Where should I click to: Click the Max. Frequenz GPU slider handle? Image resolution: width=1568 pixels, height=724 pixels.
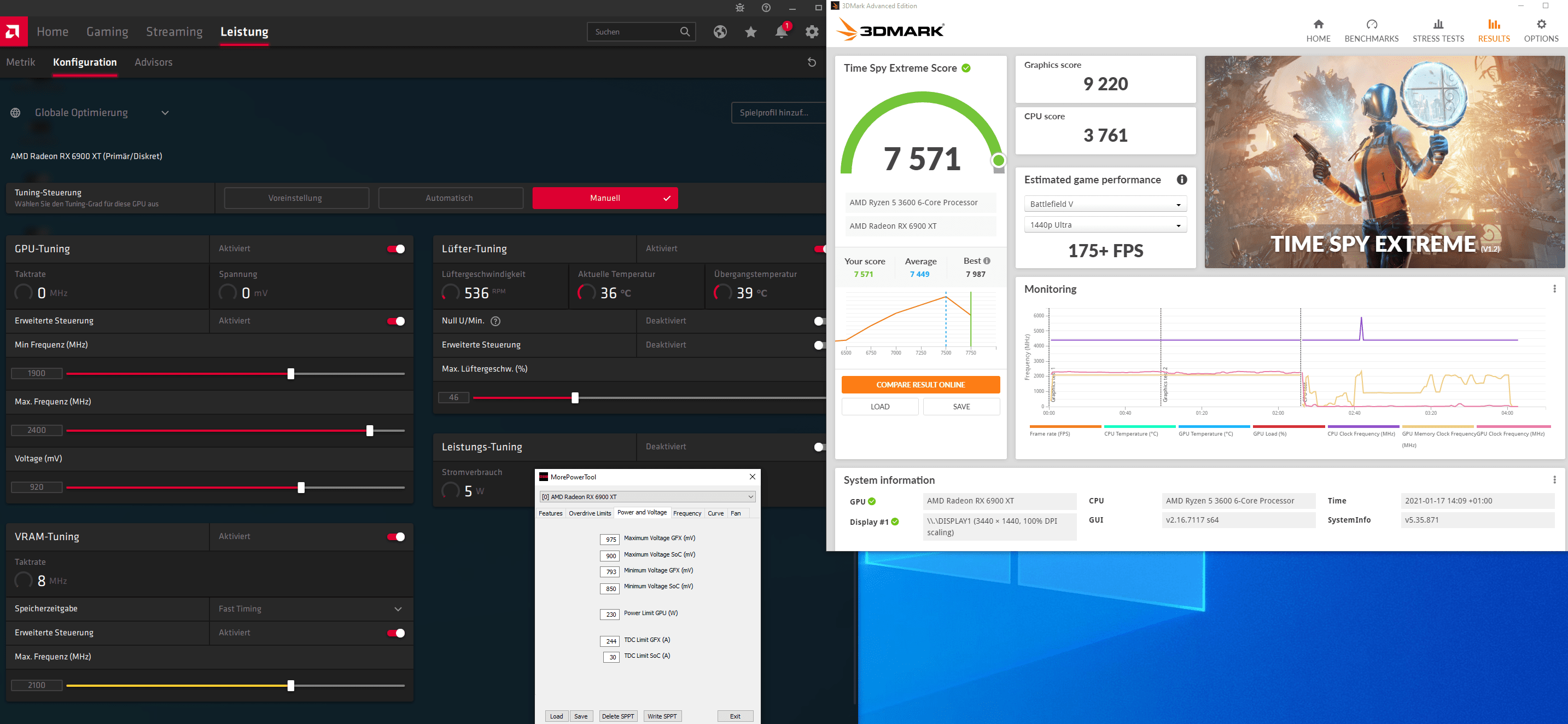370,431
